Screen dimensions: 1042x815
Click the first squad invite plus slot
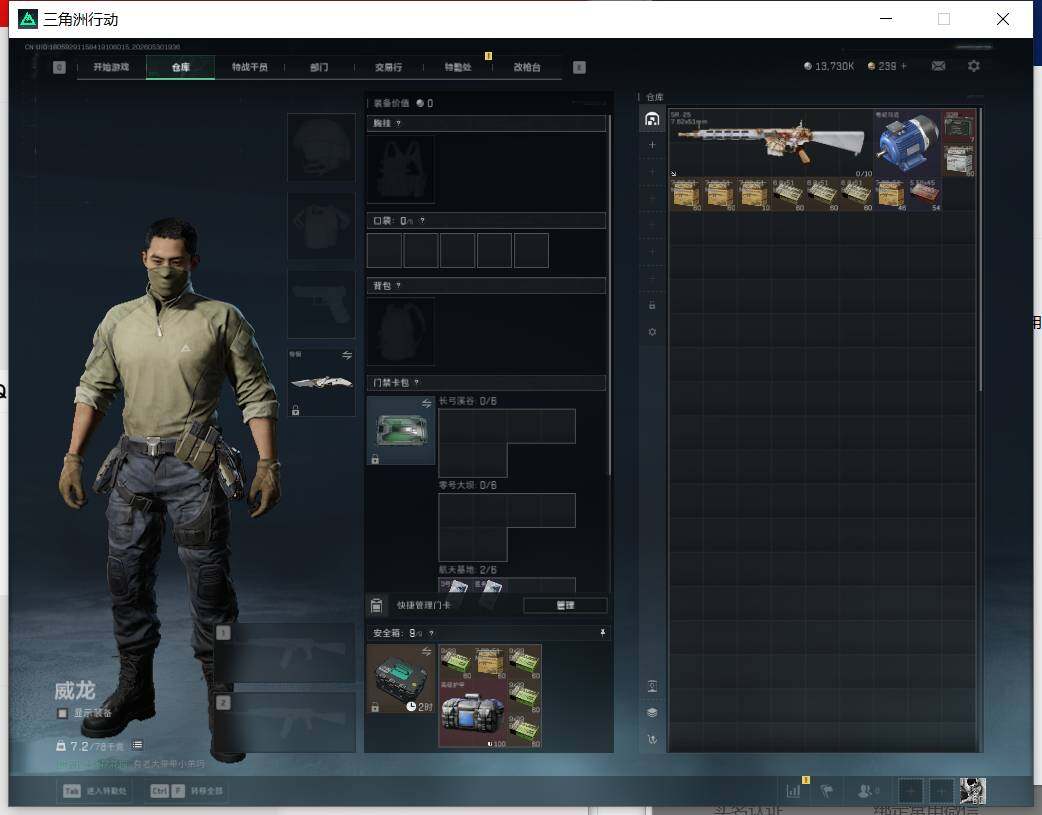click(x=911, y=791)
